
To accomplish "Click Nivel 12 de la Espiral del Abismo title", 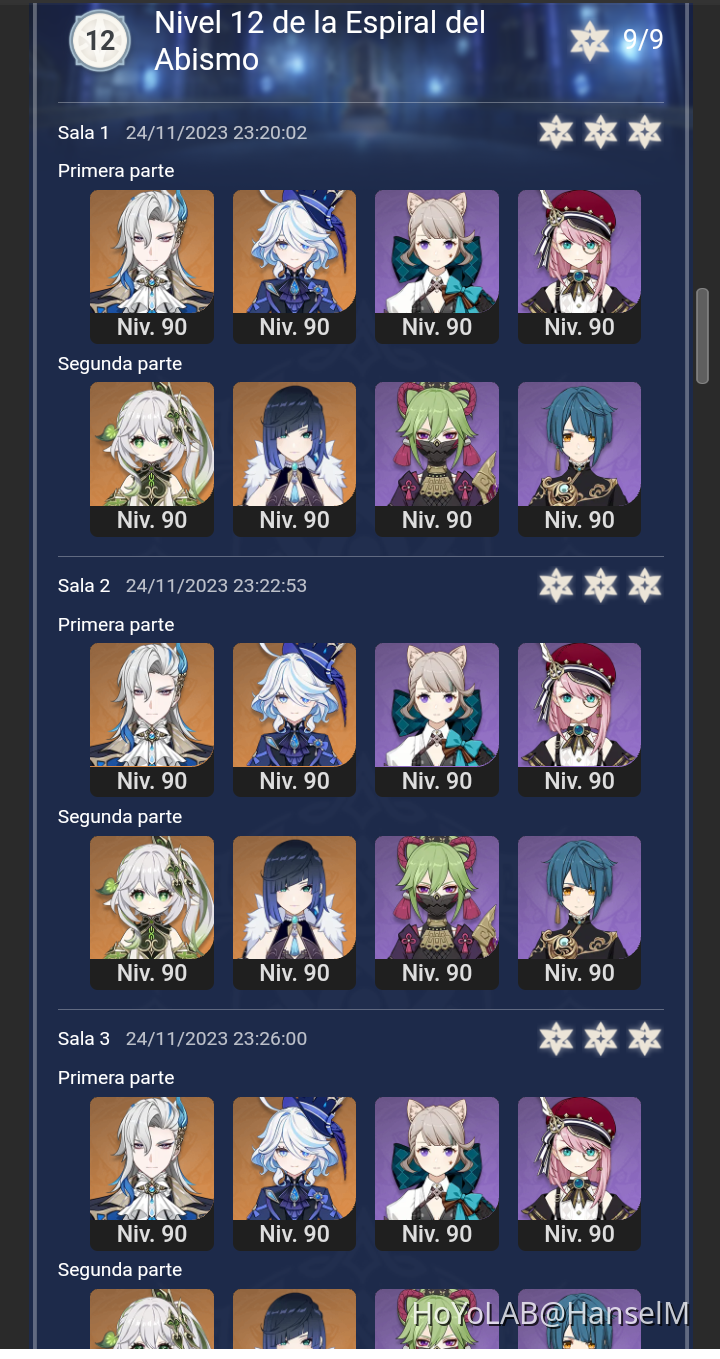I will [x=320, y=41].
